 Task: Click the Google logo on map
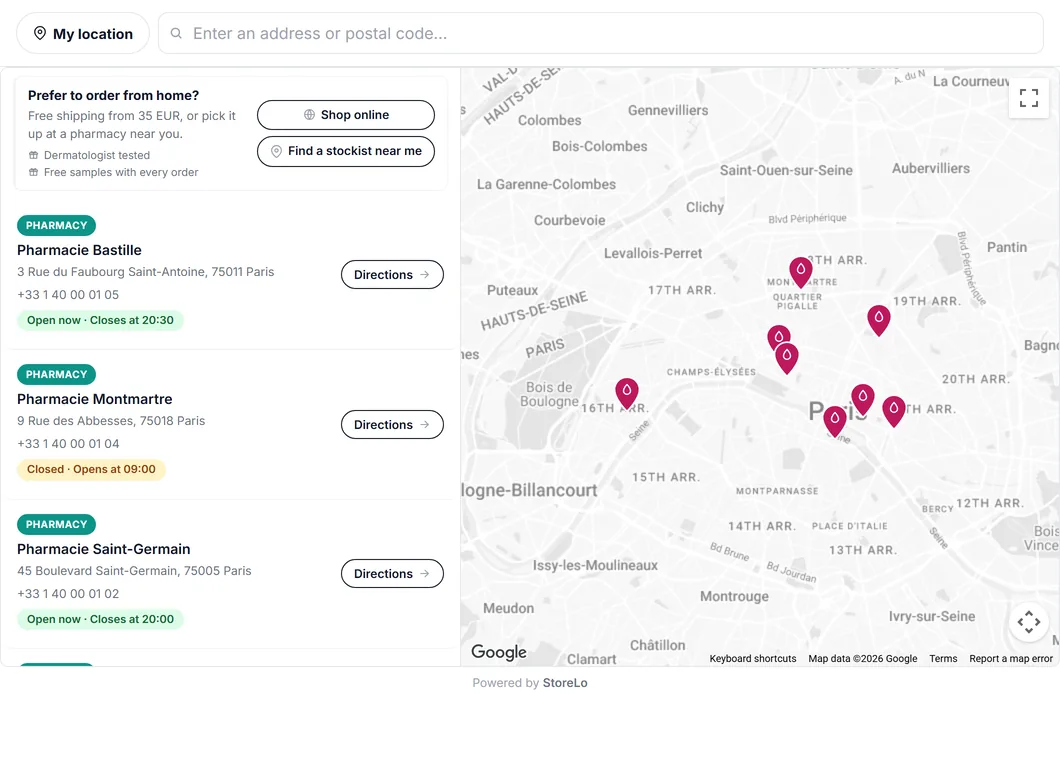[499, 652]
